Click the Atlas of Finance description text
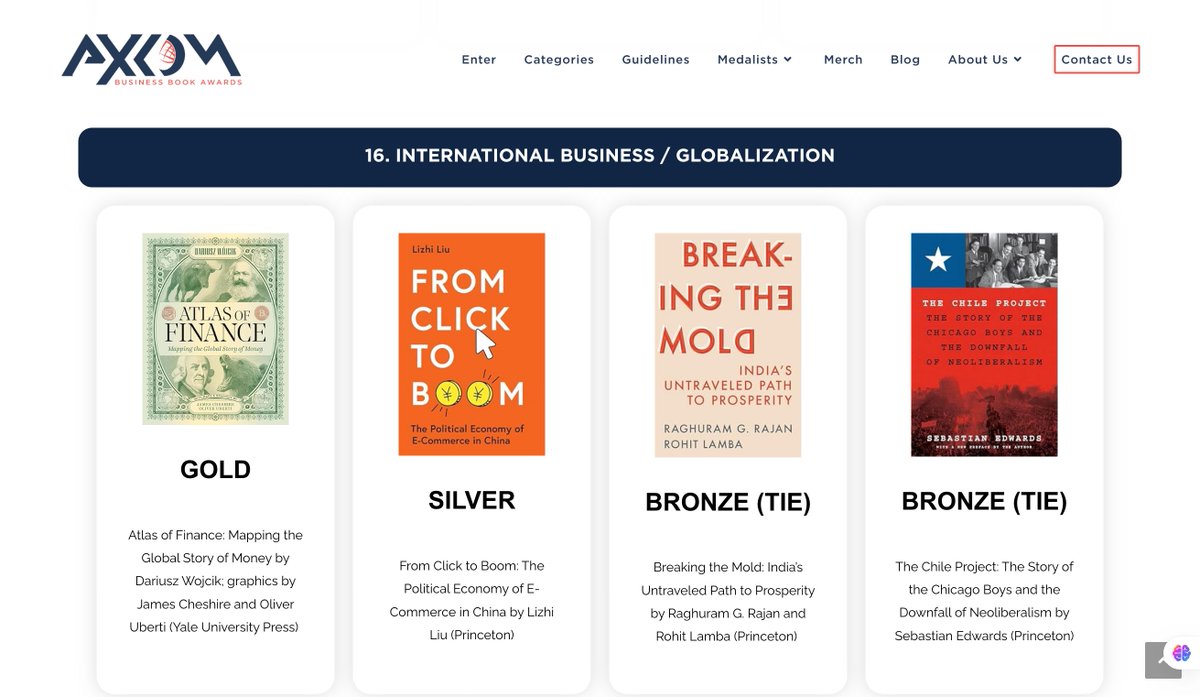Screen dimensions: 1200x697 (215, 581)
